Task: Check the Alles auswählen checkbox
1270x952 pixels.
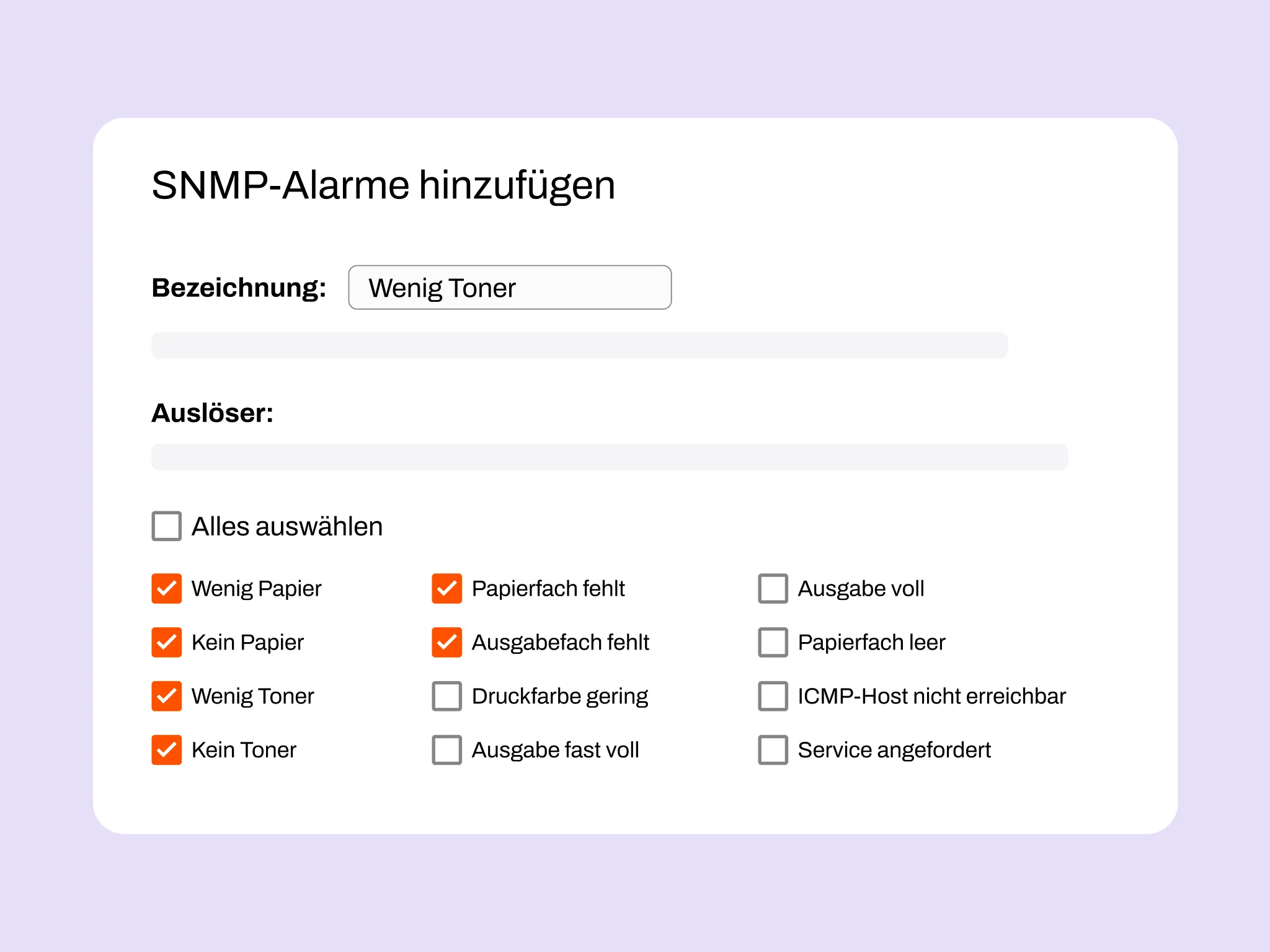Action: click(167, 526)
